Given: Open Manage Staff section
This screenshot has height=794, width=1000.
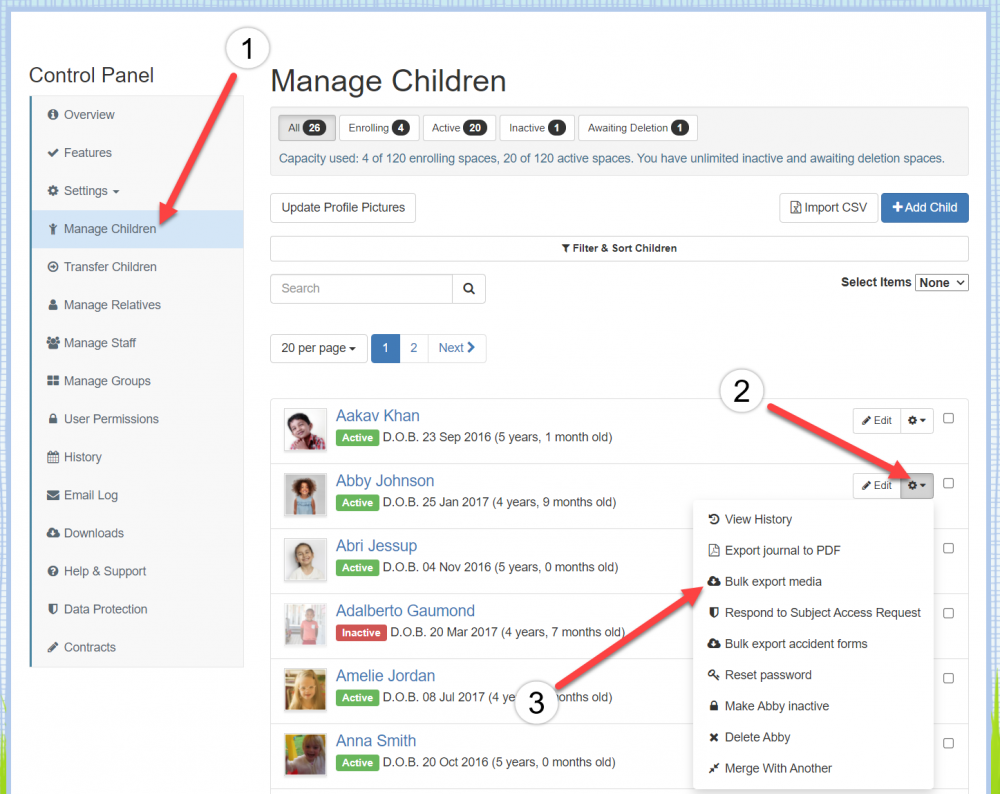Looking at the screenshot, I should click(138, 343).
